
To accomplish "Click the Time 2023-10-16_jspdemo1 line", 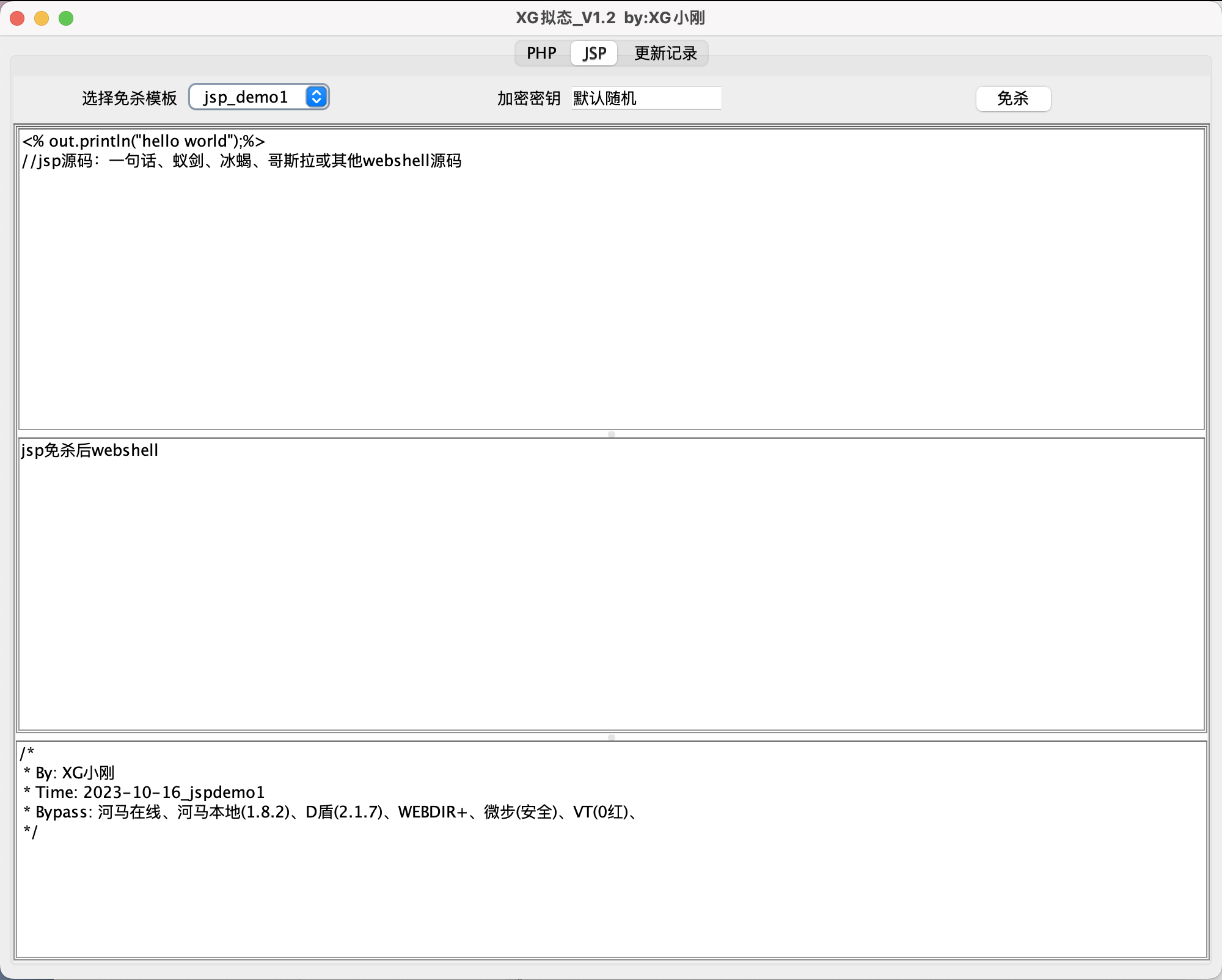I will [x=144, y=792].
